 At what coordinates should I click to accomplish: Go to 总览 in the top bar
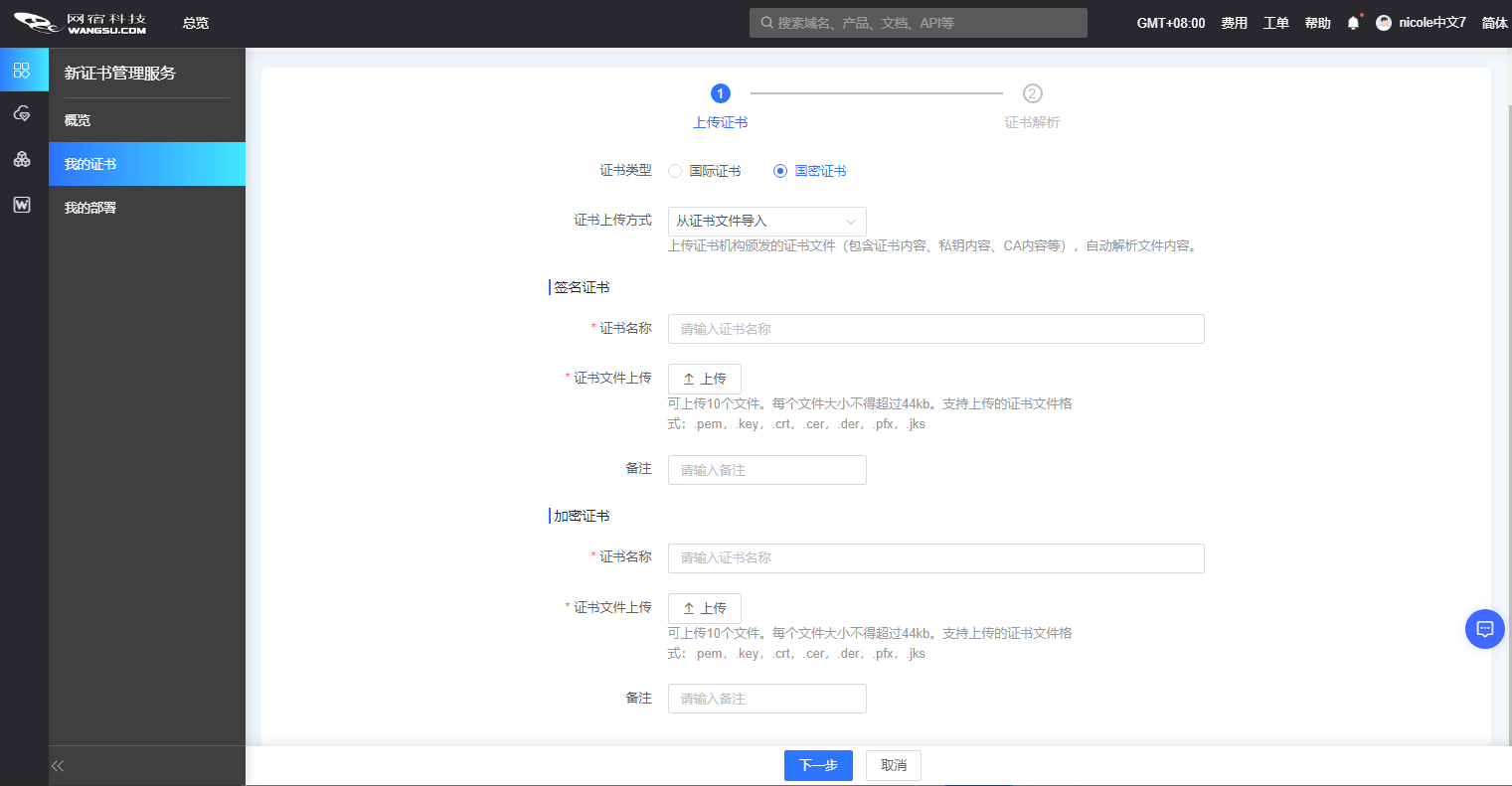(196, 23)
